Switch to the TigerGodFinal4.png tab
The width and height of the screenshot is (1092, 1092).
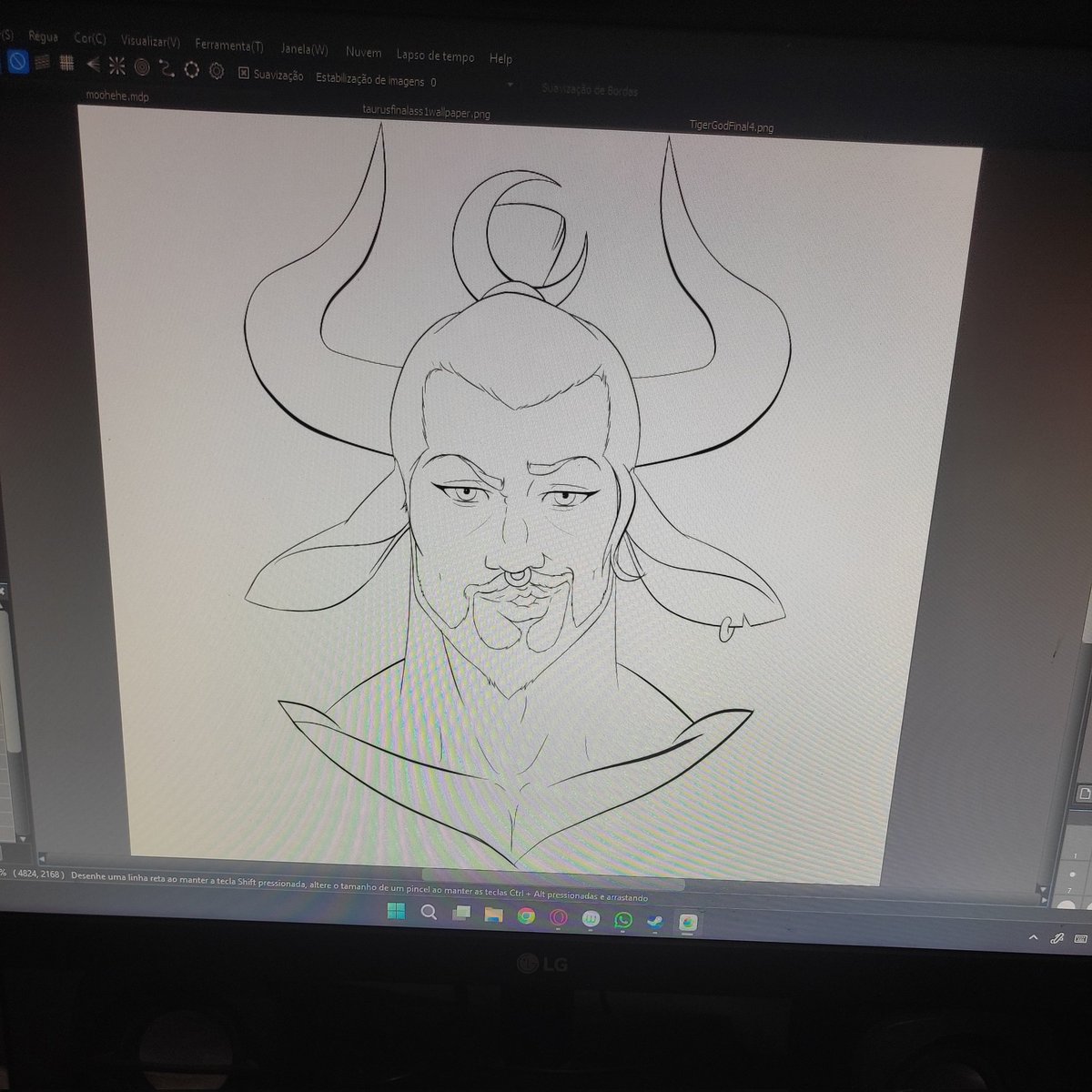[x=732, y=126]
